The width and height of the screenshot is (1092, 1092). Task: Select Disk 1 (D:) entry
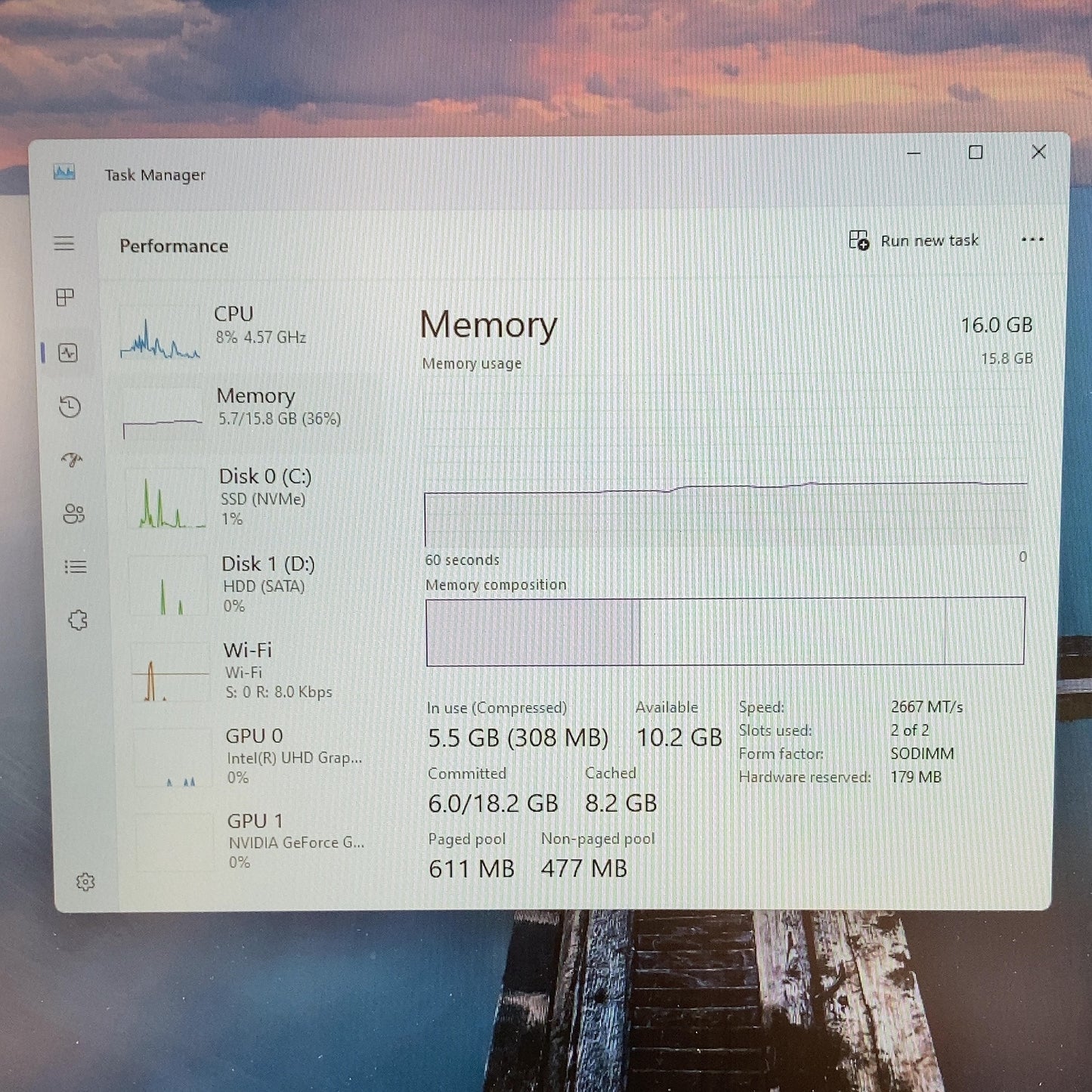pos(252,584)
